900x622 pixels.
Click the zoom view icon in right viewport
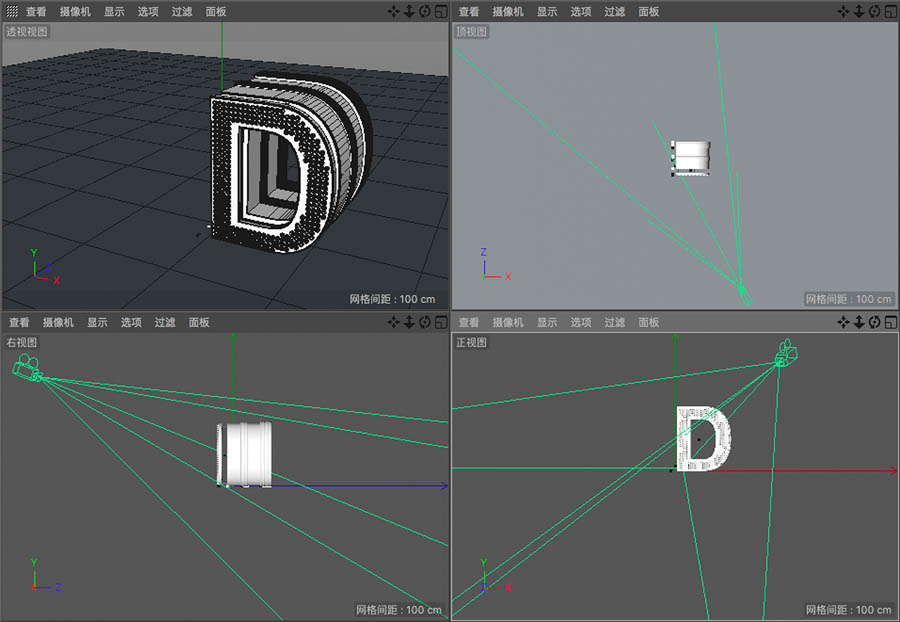pos(409,322)
